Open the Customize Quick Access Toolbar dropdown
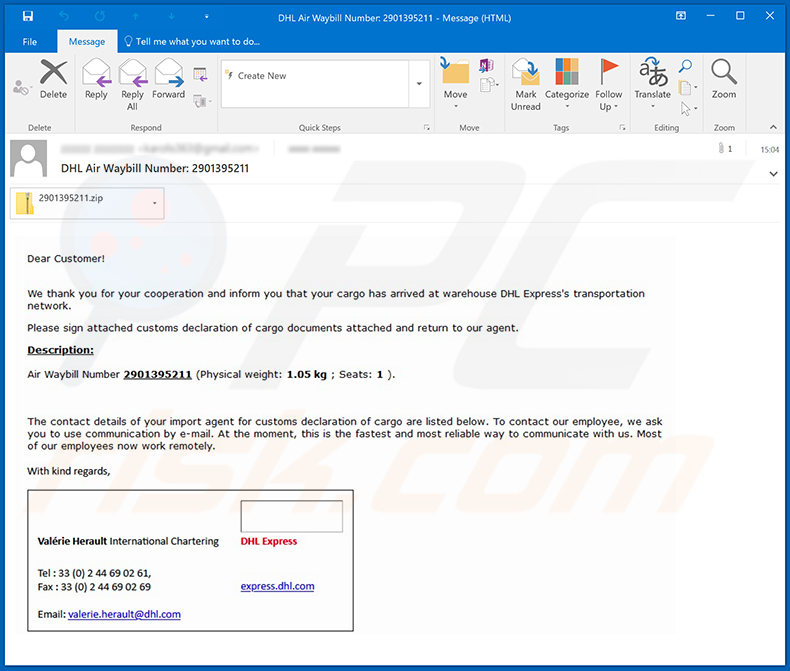The width and height of the screenshot is (790, 671). [x=207, y=17]
